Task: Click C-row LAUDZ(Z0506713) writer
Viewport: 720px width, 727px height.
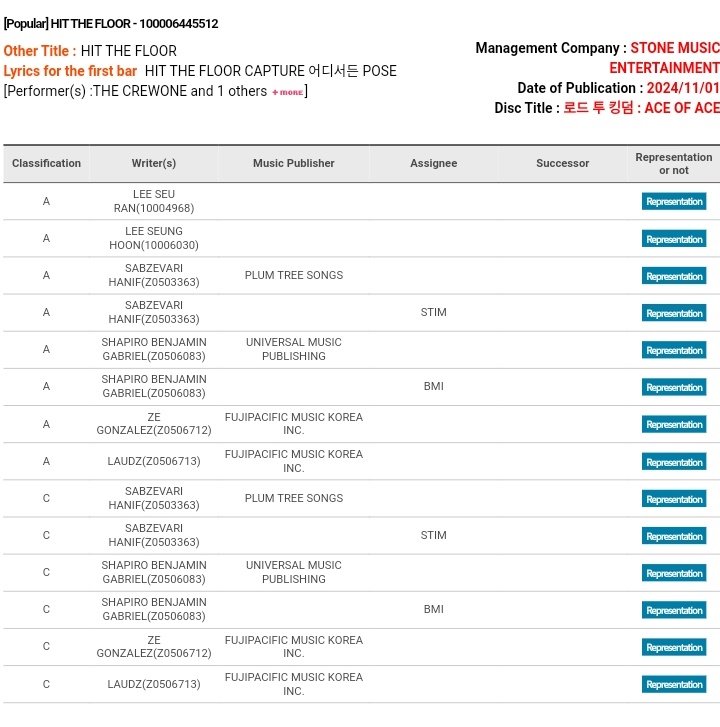Action: [x=154, y=684]
